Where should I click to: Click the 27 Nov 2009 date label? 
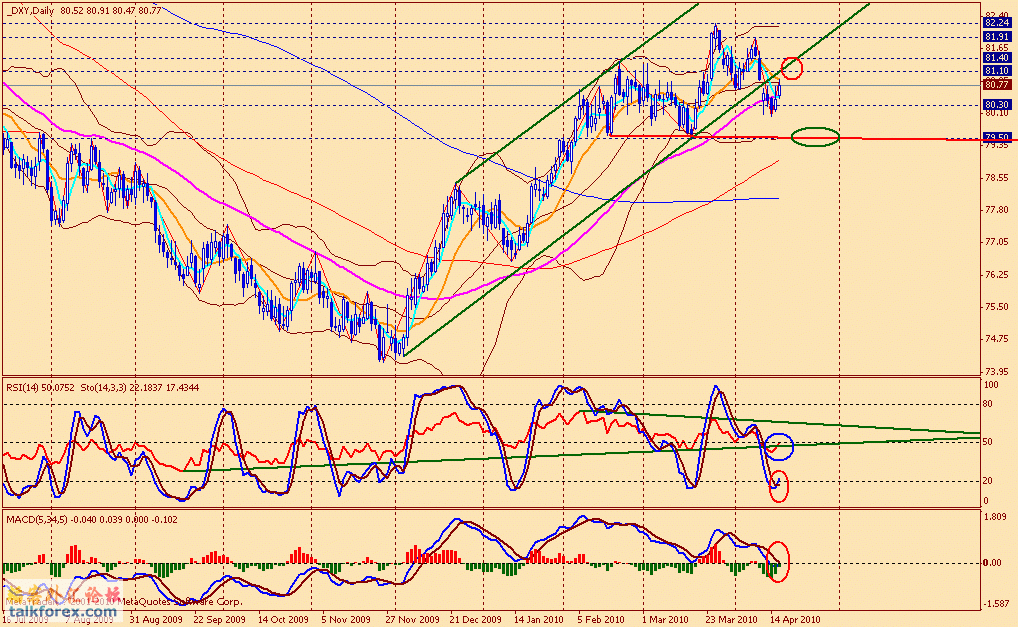(412, 619)
